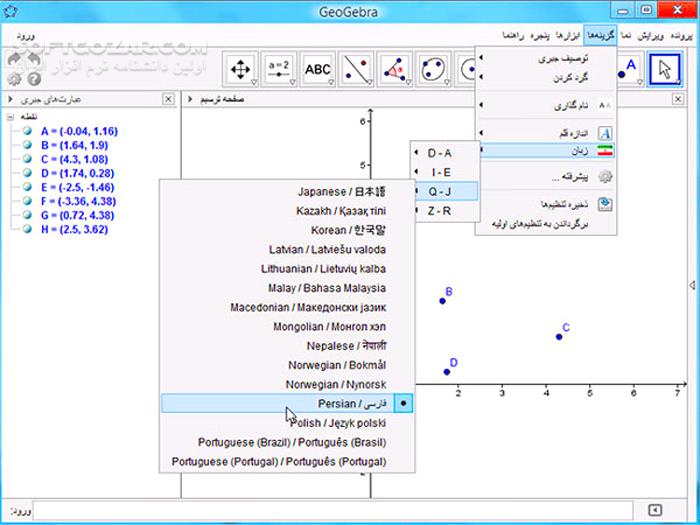Toggle visibility ball of point E
Image resolution: width=700 pixels, height=525 pixels.
point(27,187)
